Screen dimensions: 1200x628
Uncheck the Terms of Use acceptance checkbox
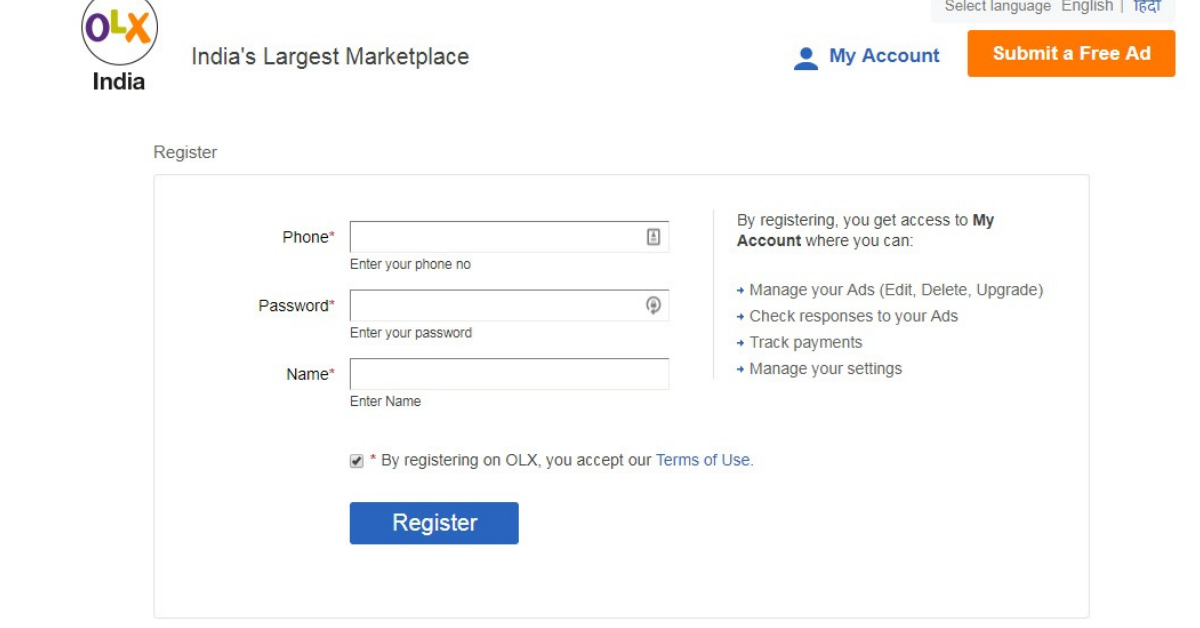357,461
